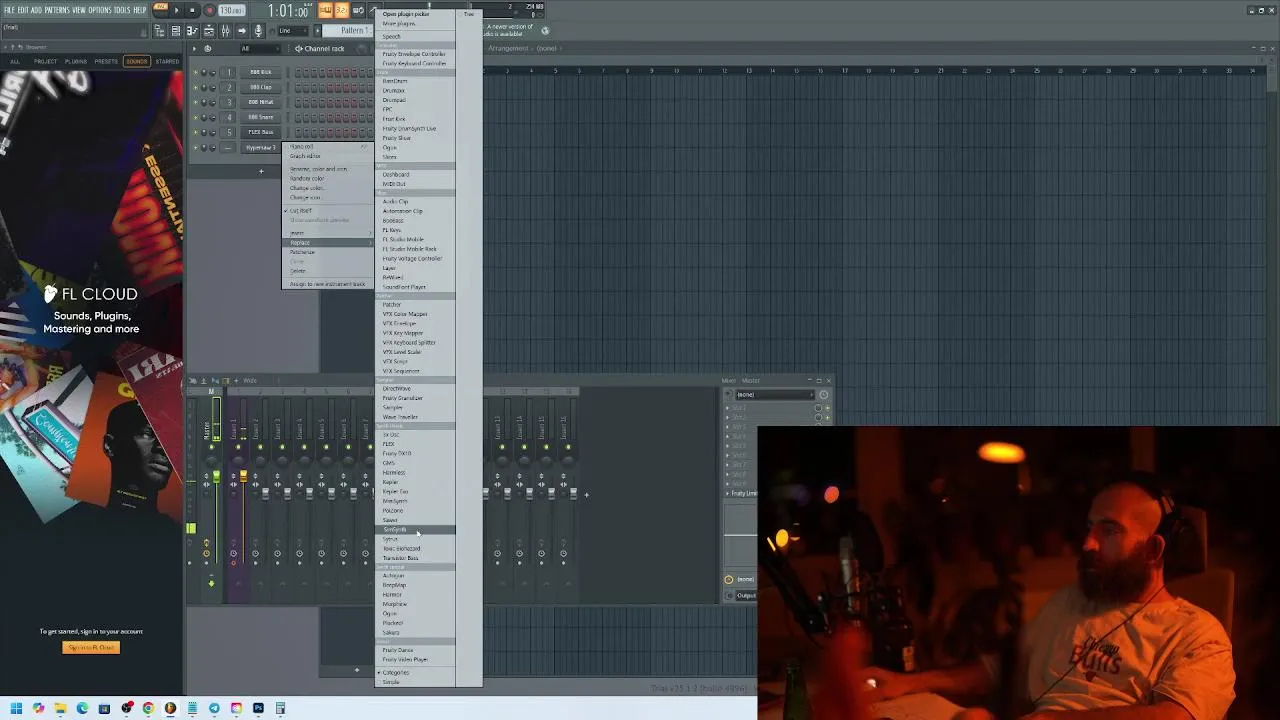Open Photoshop from the Windows taskbar

pos(258,708)
